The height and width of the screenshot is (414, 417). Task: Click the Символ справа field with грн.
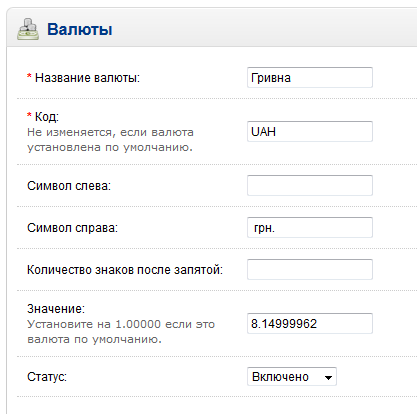click(310, 227)
